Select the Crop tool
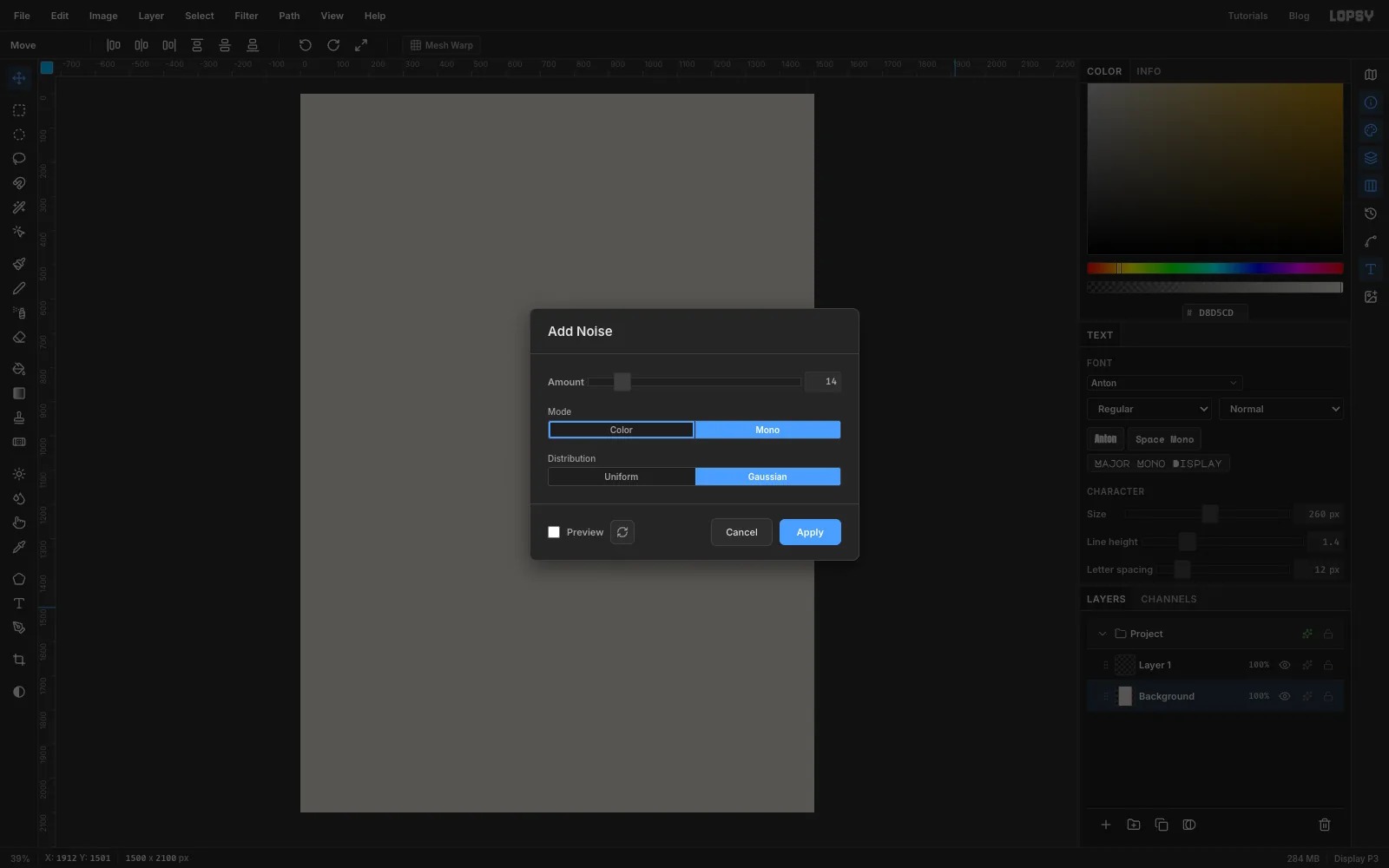Image resolution: width=1389 pixels, height=868 pixels. tap(19, 660)
